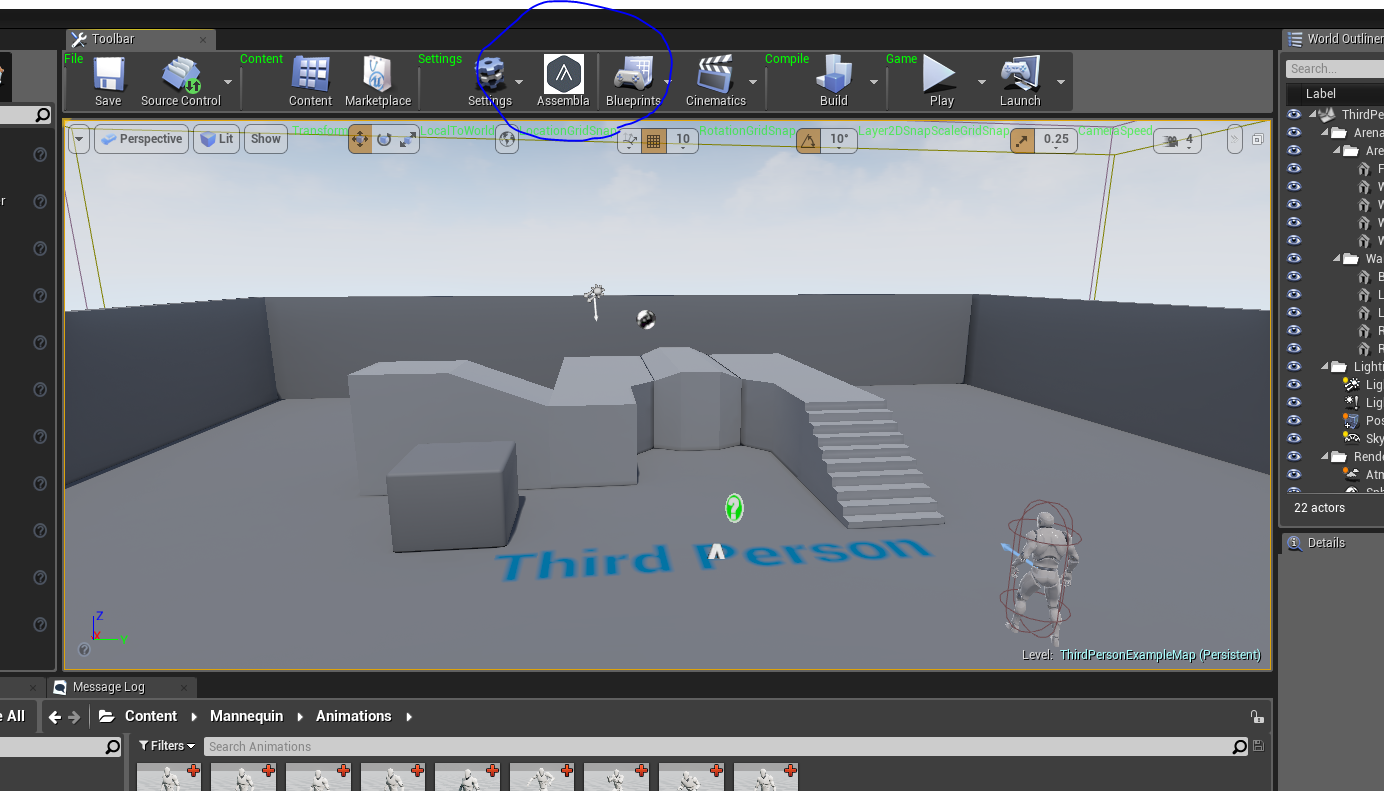Expand hidden viewport toolbar chevrons
This screenshot has width=1384, height=791.
(x=1234, y=140)
